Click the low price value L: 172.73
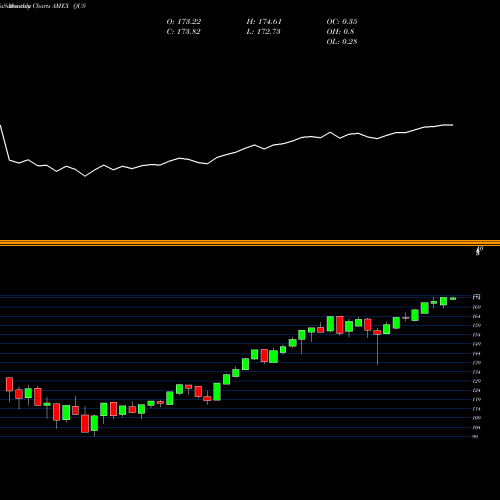The height and width of the screenshot is (500, 500). click(263, 32)
